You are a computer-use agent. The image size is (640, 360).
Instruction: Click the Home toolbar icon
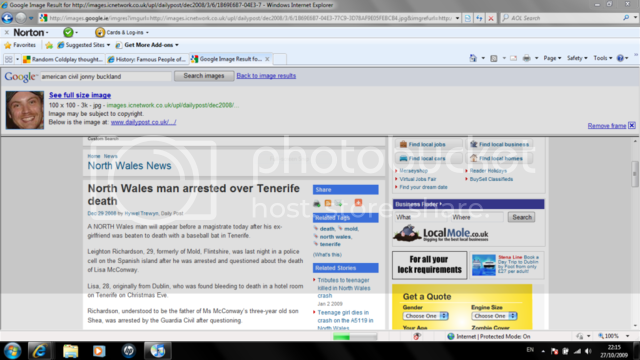pyautogui.click(x=473, y=58)
